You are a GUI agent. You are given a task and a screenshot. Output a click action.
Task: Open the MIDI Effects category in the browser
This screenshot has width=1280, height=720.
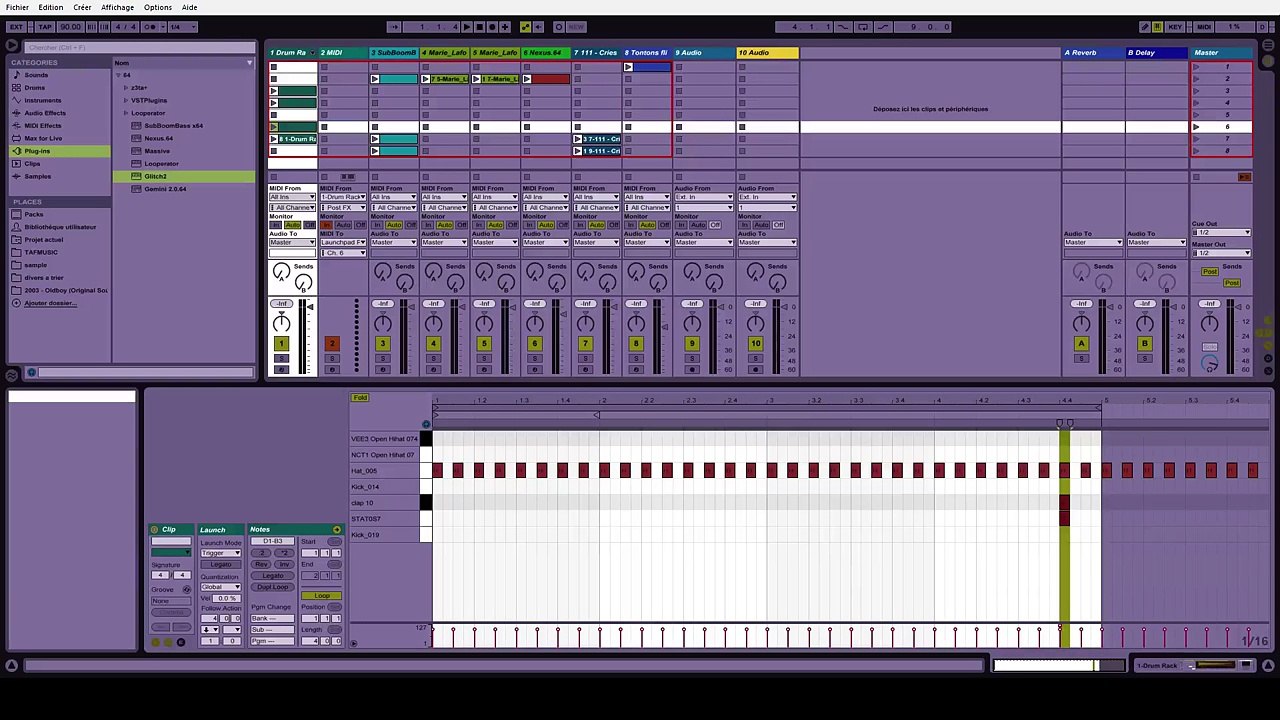pyautogui.click(x=42, y=126)
